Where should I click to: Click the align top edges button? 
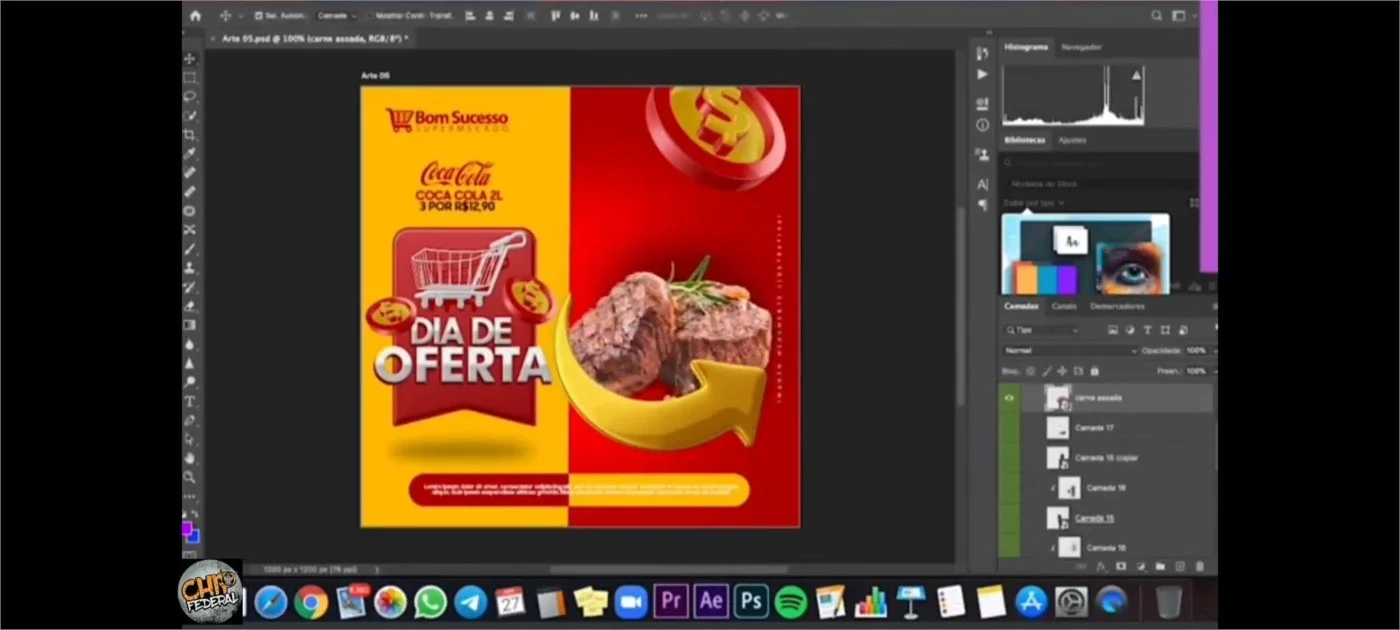click(556, 16)
